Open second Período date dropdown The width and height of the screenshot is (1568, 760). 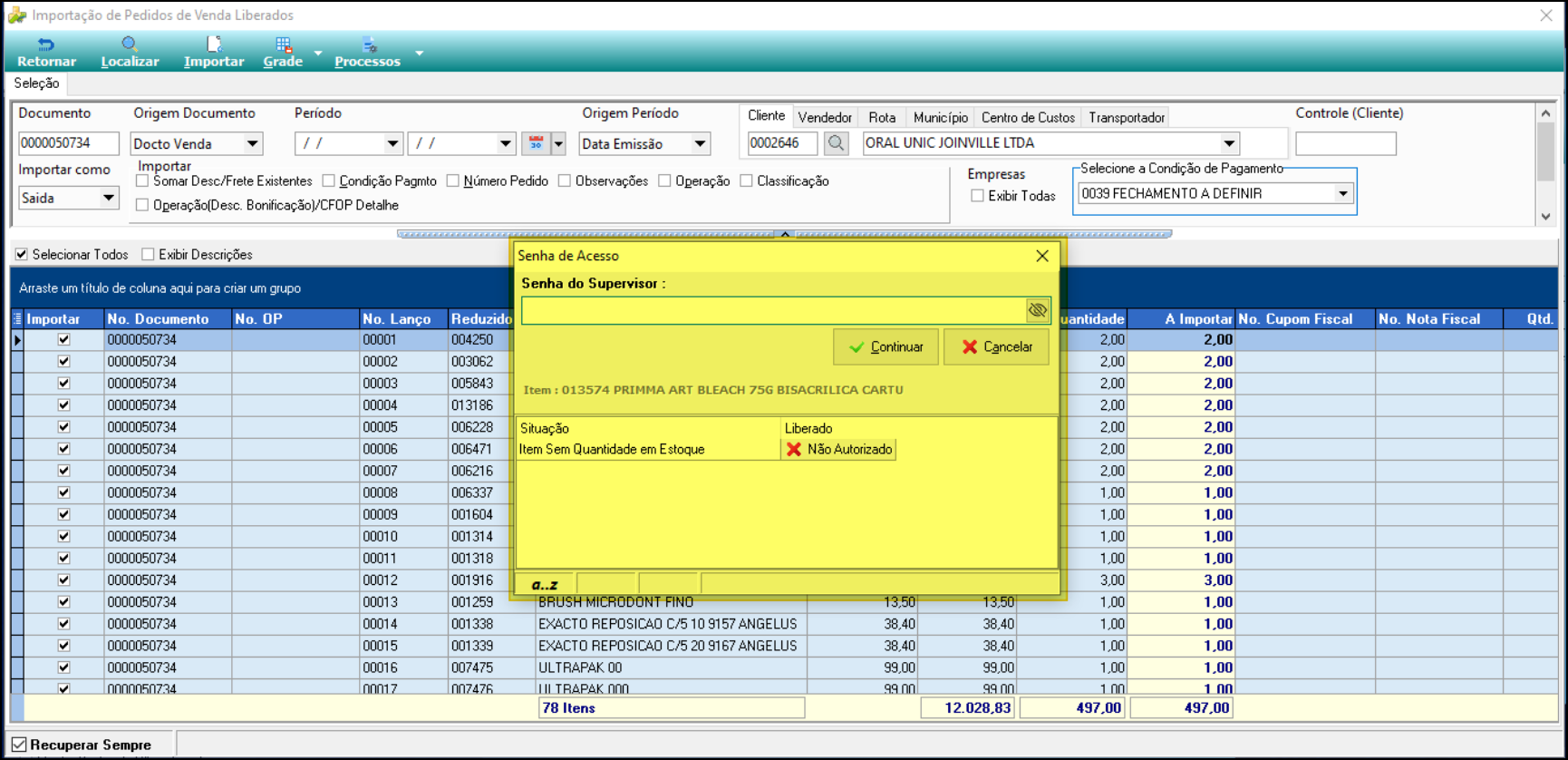click(506, 143)
